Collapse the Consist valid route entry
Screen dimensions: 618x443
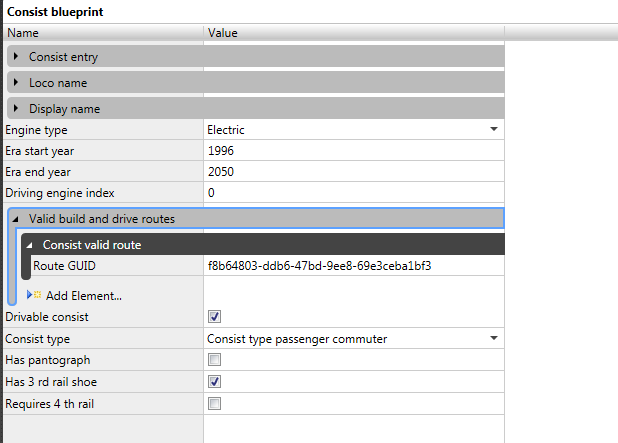pos(30,244)
